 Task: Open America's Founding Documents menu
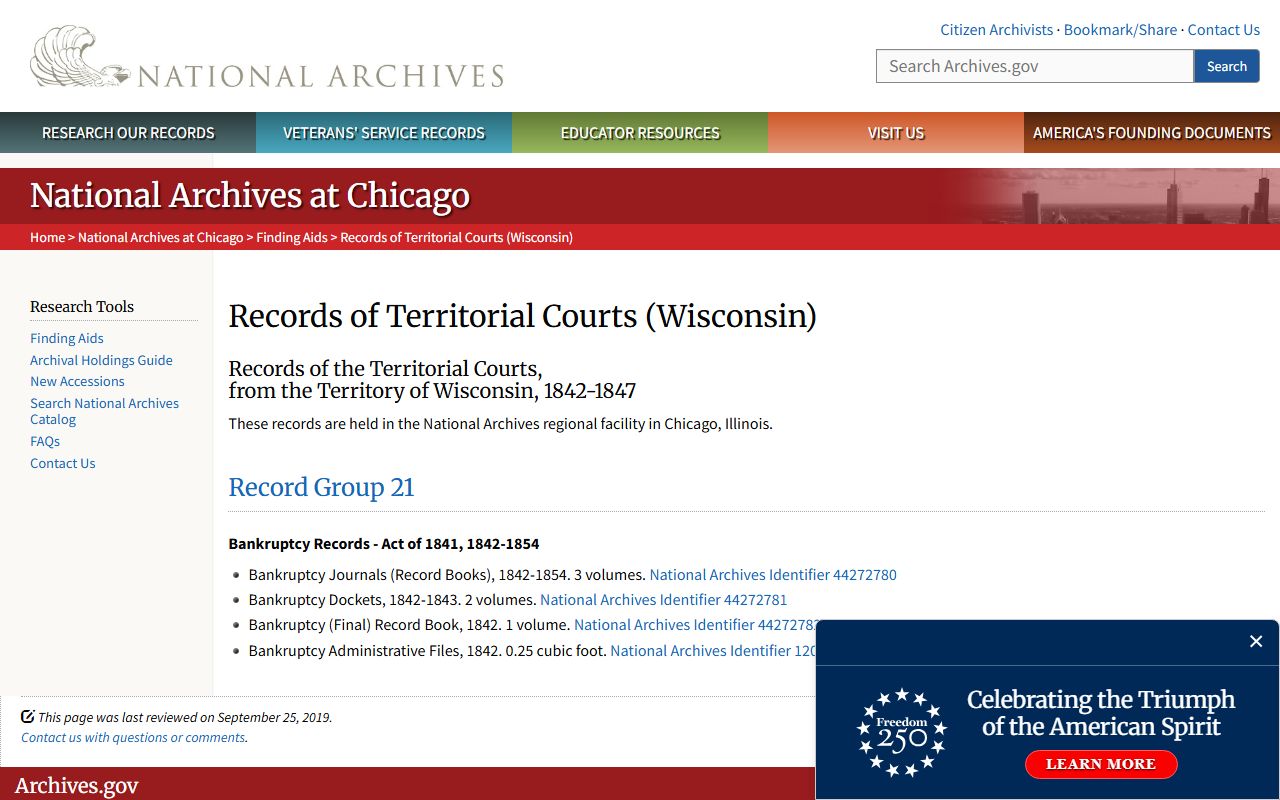[x=1152, y=132]
